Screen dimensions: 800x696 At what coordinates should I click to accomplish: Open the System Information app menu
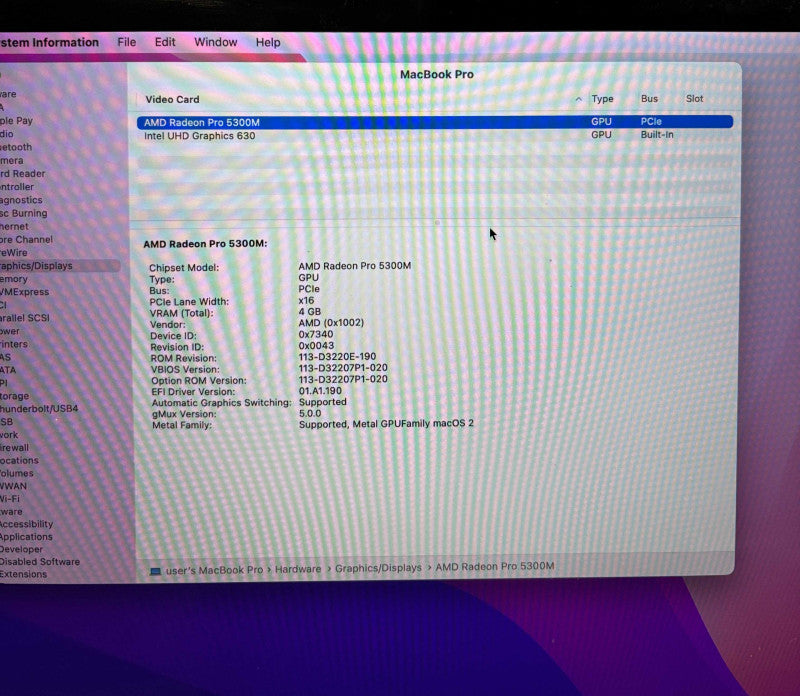pos(49,42)
